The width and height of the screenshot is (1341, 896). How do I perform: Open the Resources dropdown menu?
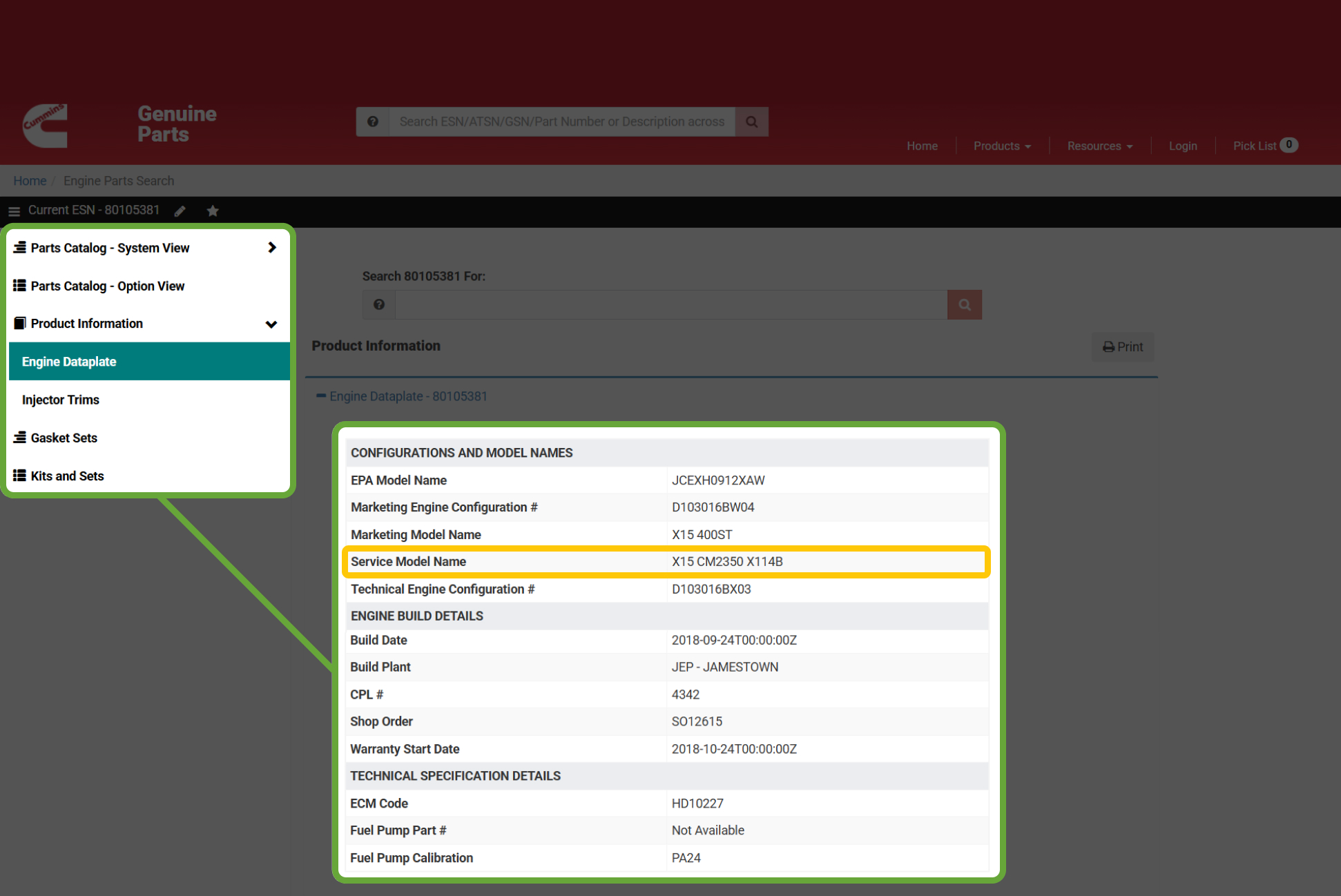1099,146
